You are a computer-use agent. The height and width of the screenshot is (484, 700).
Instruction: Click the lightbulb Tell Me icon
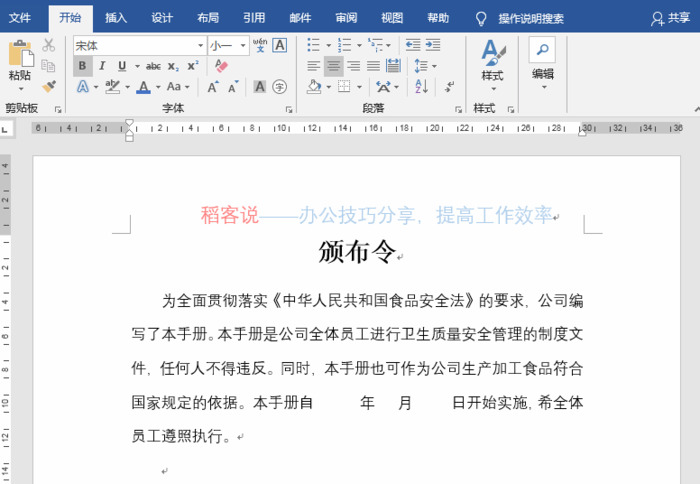click(x=481, y=19)
